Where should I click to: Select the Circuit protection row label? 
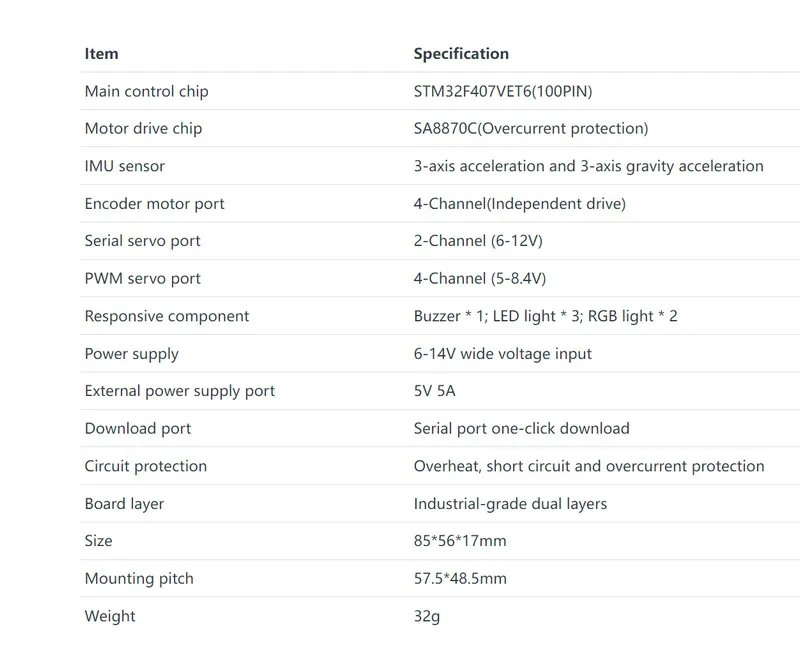pyautogui.click(x=145, y=466)
